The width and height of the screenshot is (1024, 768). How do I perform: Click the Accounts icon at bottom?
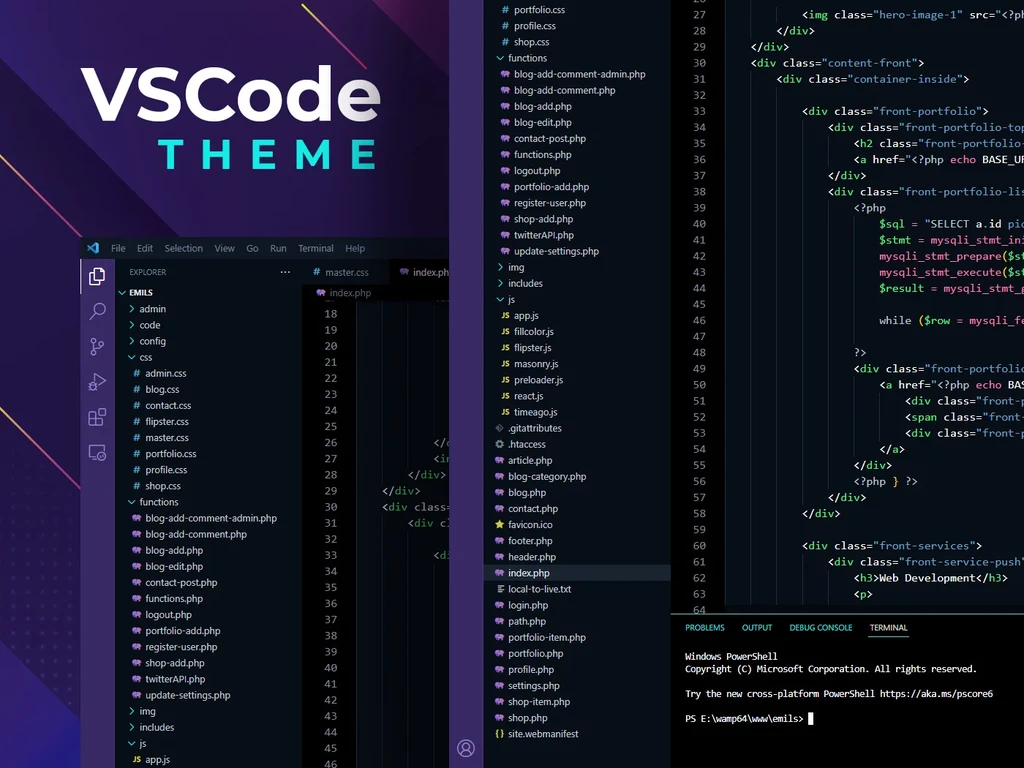click(466, 748)
